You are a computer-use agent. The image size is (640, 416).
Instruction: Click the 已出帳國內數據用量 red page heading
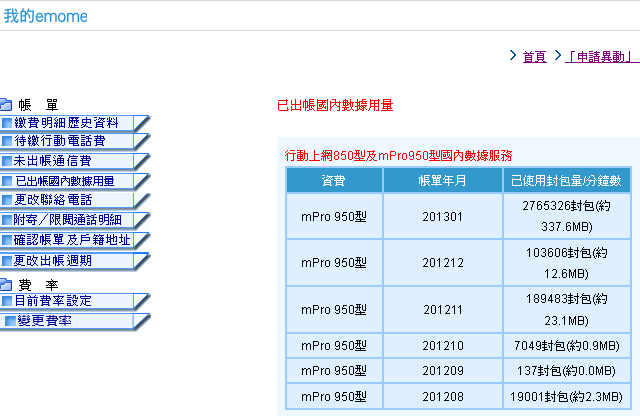(335, 105)
